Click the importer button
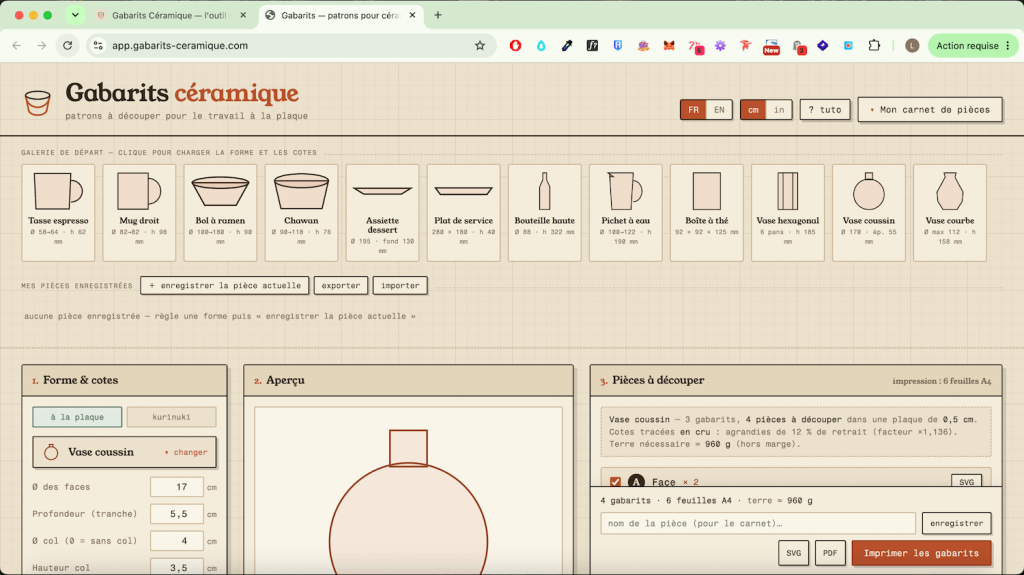The image size is (1024, 575). tap(400, 286)
